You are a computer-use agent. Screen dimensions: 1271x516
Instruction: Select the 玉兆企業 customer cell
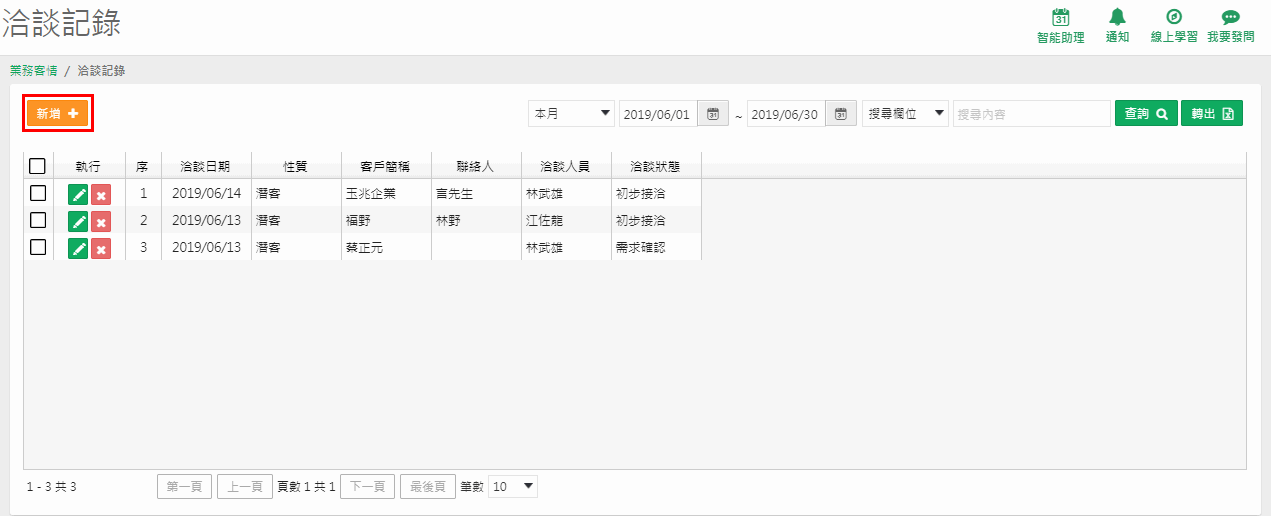pos(386,194)
